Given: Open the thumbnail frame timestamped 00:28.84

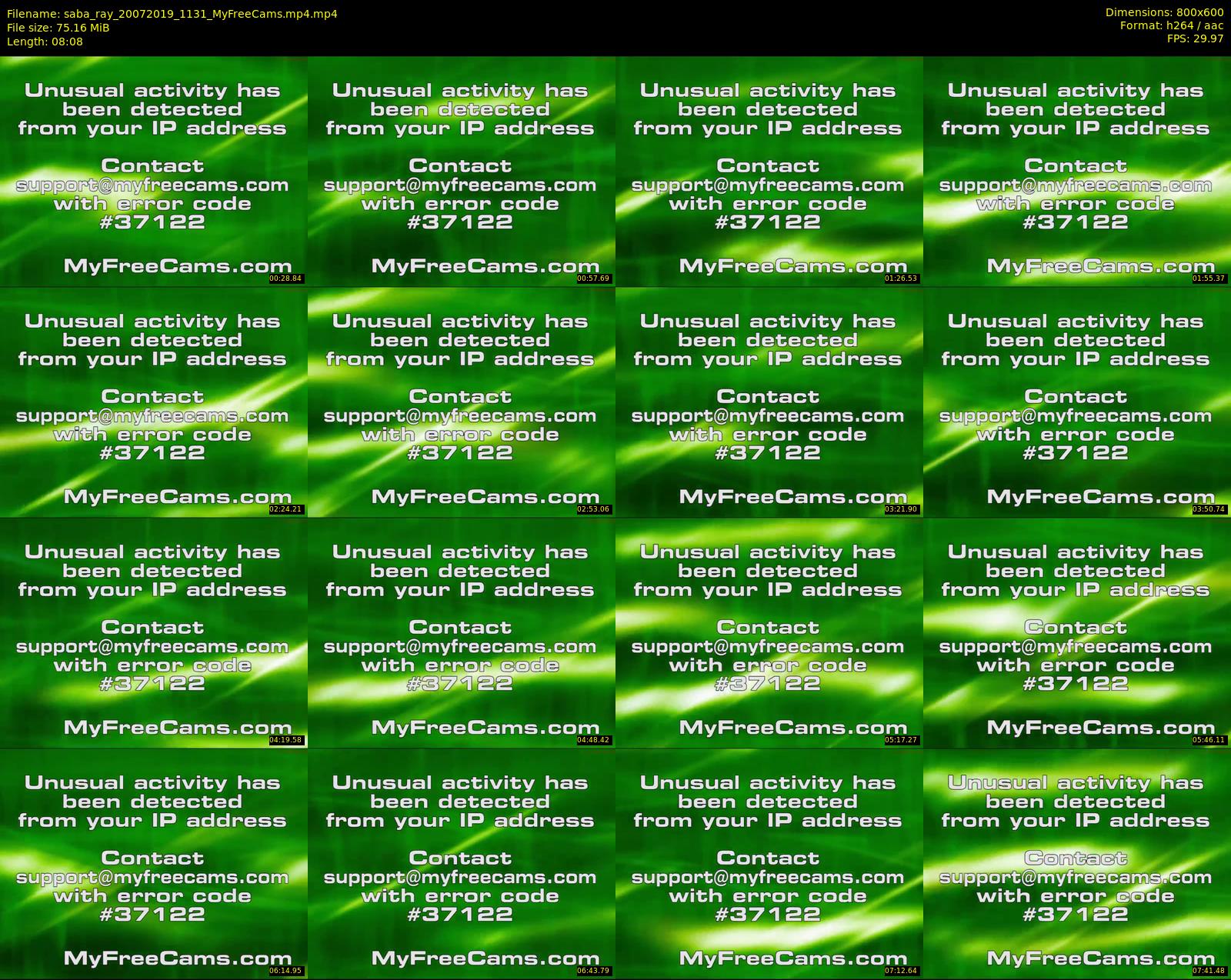Looking at the screenshot, I should pyautogui.click(x=154, y=172).
